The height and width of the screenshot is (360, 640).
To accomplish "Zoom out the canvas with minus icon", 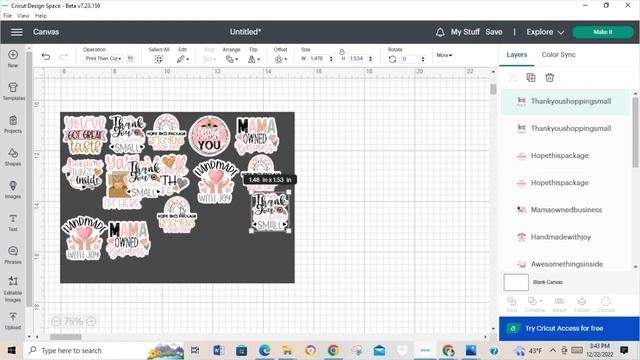I will [x=56, y=321].
